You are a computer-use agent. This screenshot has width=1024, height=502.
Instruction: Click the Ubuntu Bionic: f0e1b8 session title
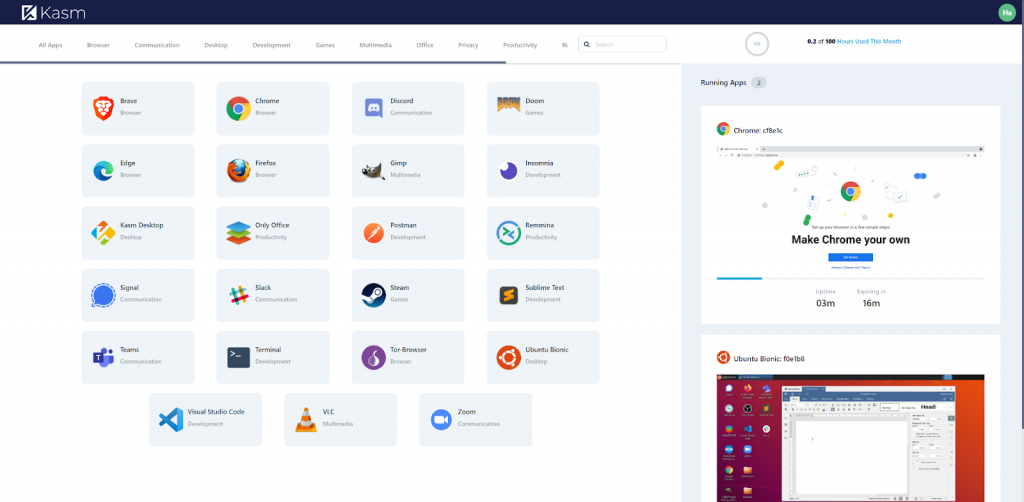769,358
